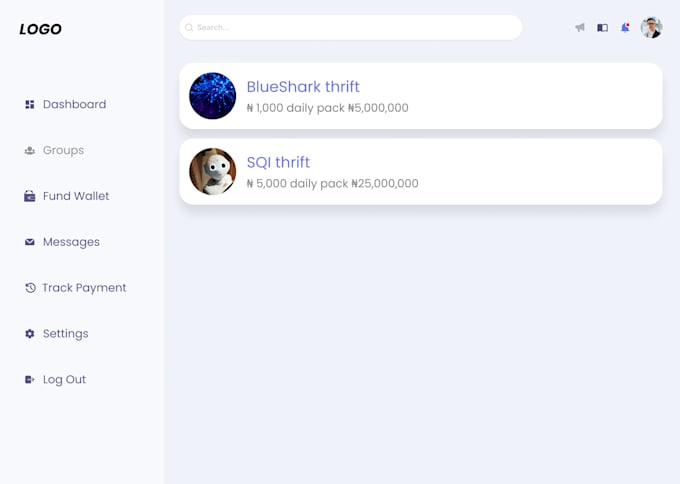Click the Messages envelope icon
Image resolution: width=680 pixels, height=484 pixels.
pyautogui.click(x=29, y=242)
